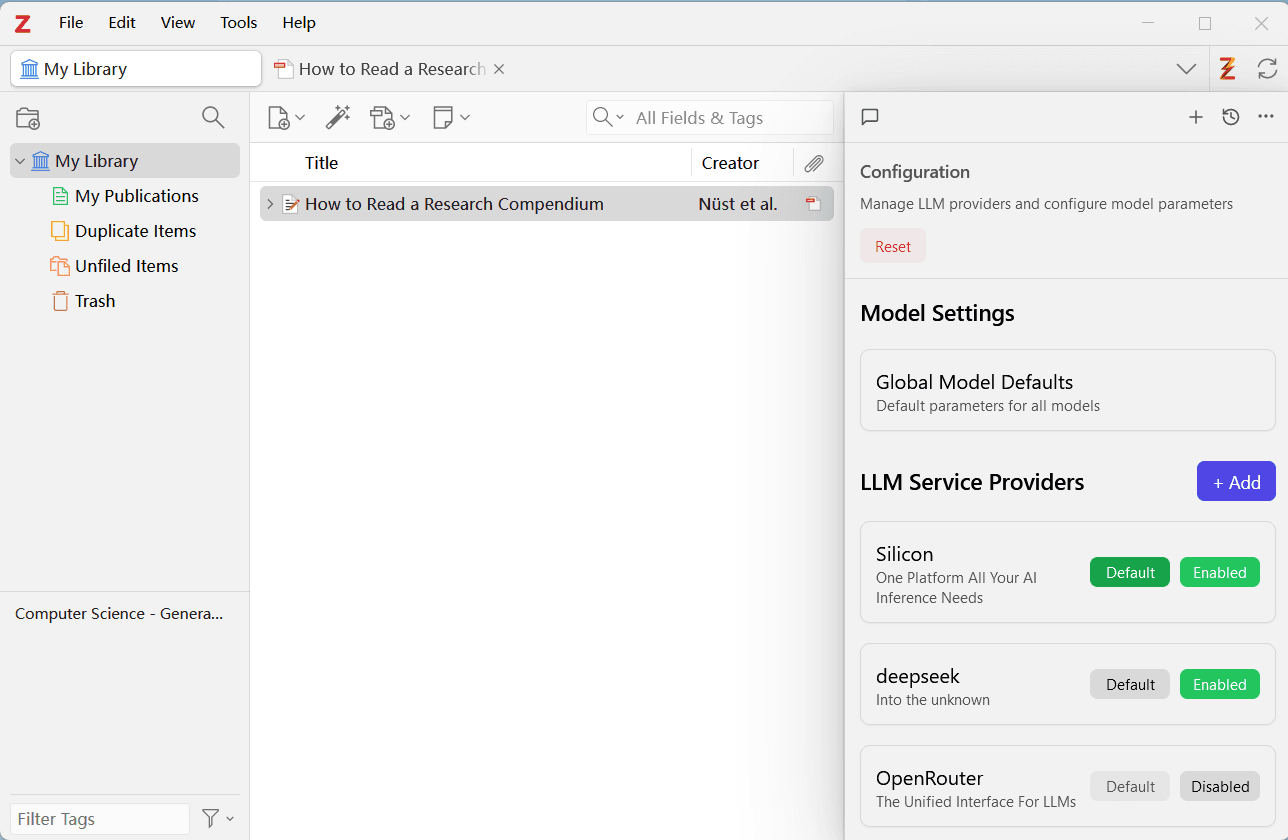
Task: Open the New Item dropdown
Action: pos(286,118)
